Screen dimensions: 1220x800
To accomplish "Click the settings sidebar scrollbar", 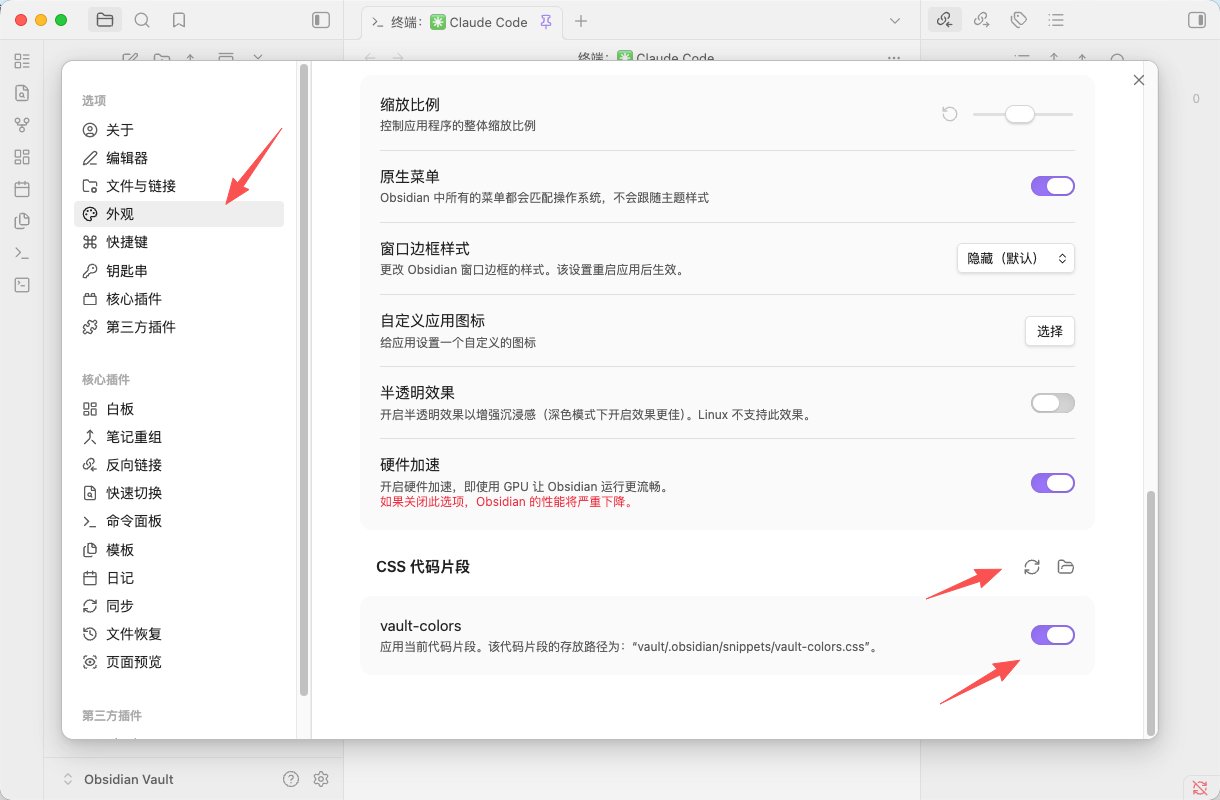I will tap(303, 380).
